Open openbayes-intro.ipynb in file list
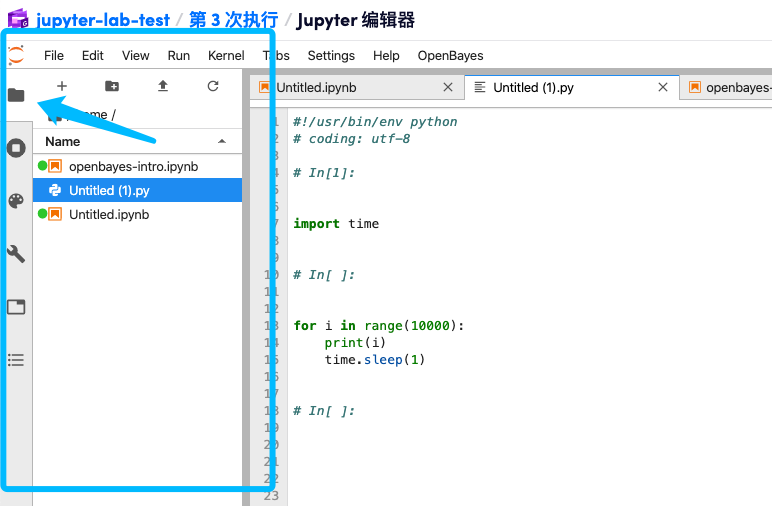Screen dimensions: 772x506 click(133, 166)
